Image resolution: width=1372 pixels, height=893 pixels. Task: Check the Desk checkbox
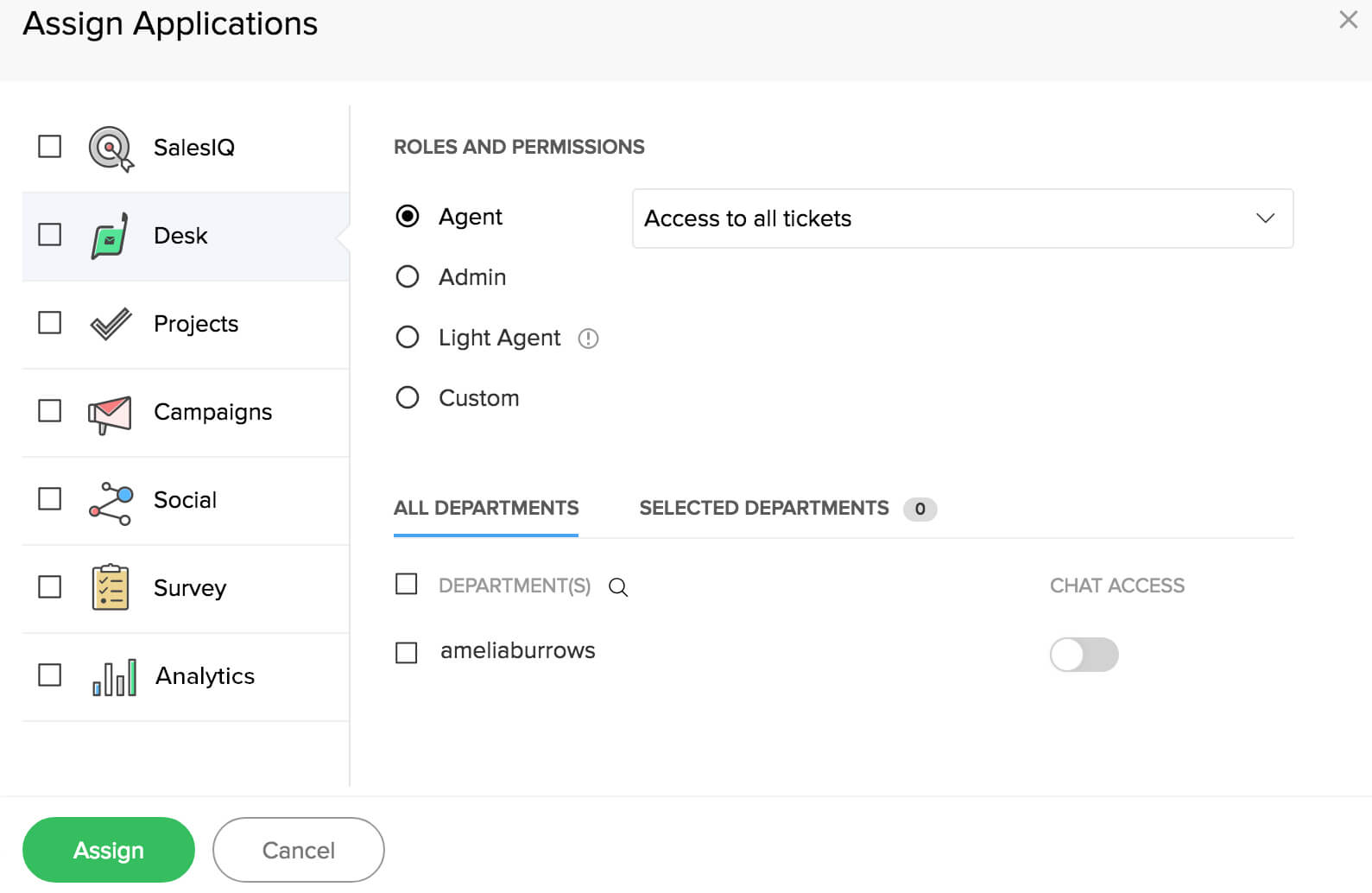click(x=50, y=235)
